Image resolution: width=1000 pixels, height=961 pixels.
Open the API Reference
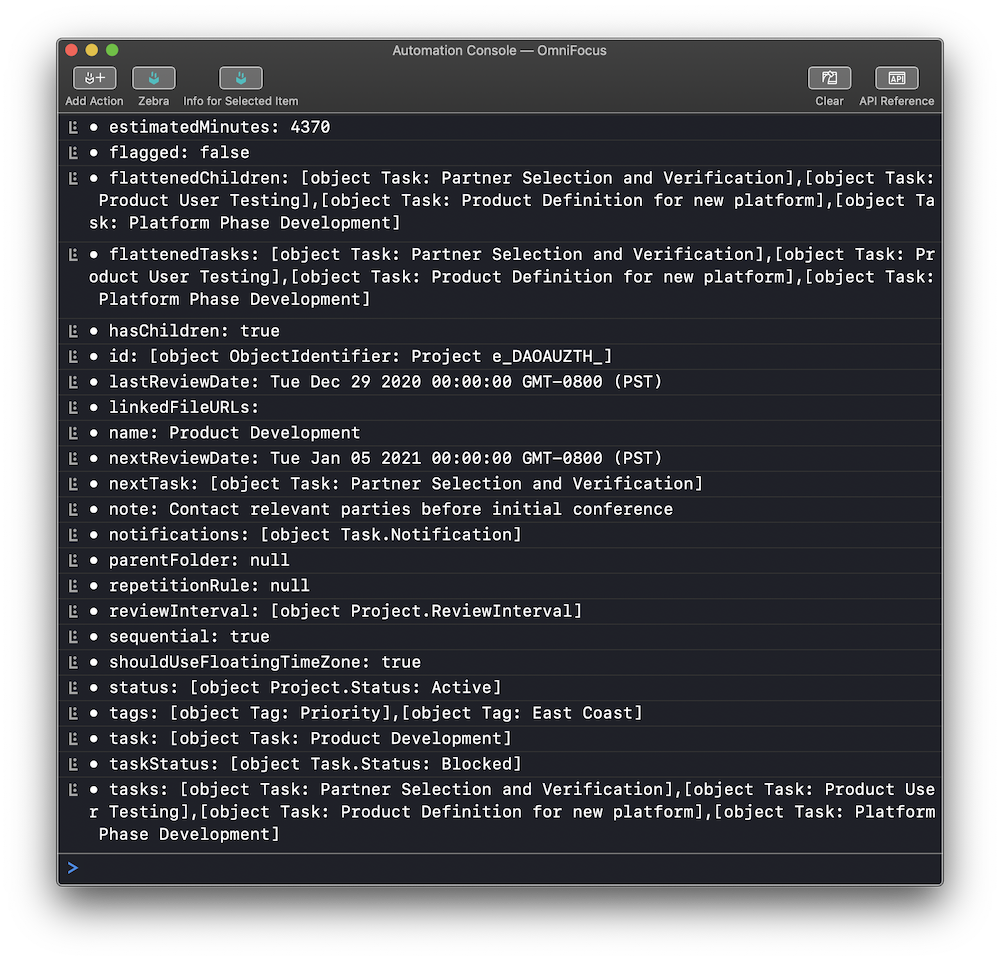[x=896, y=78]
